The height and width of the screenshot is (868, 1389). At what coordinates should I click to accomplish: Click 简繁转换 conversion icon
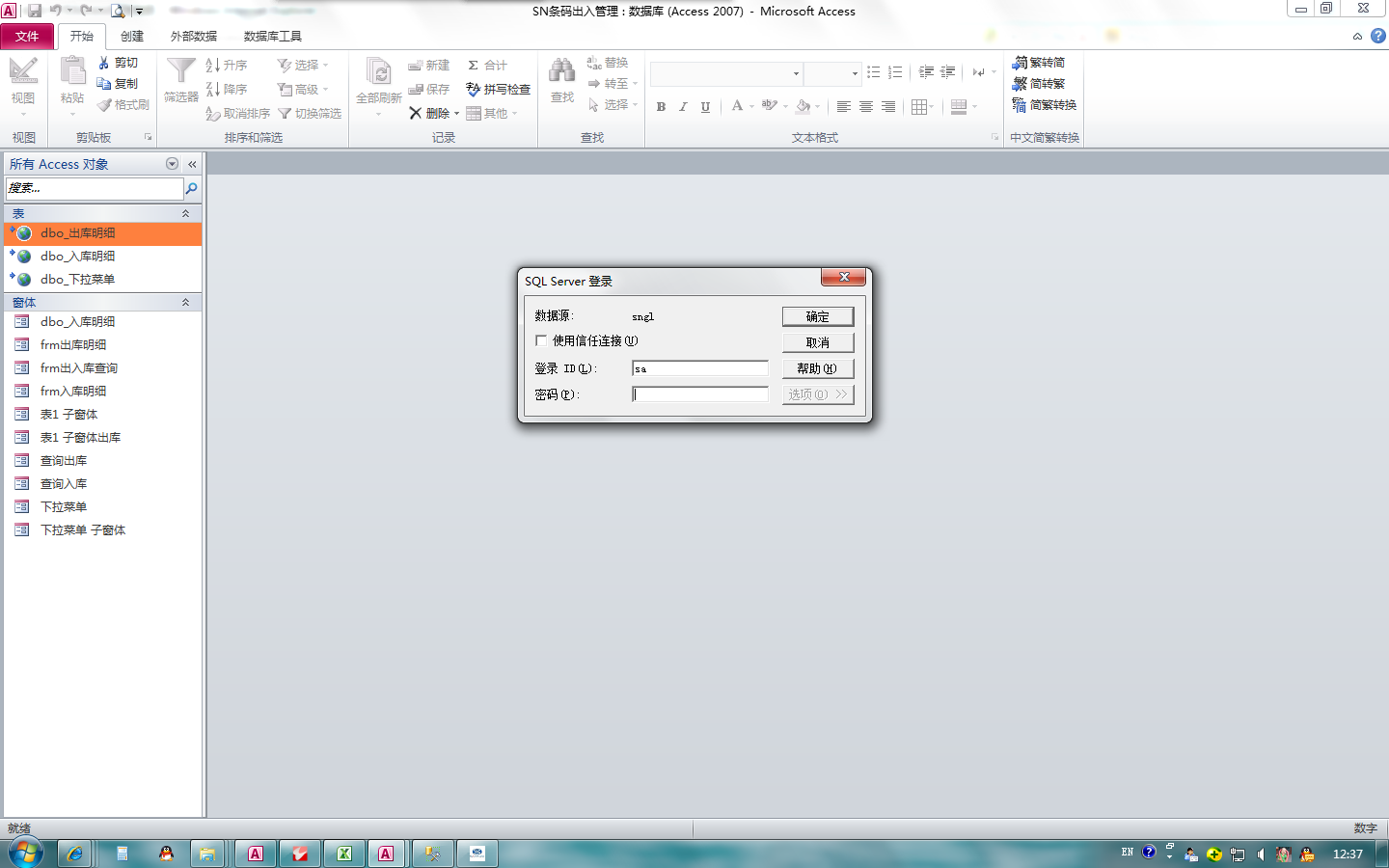point(1020,105)
